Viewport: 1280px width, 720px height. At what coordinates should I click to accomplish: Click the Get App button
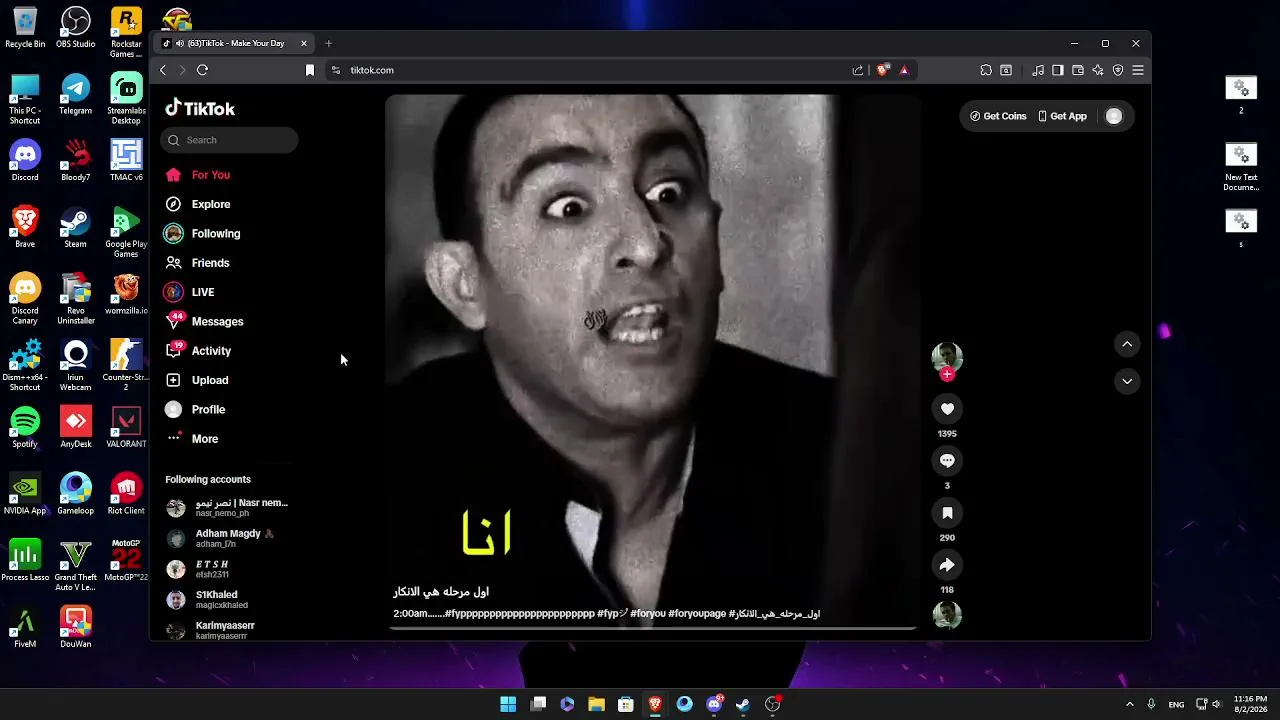coord(1063,116)
